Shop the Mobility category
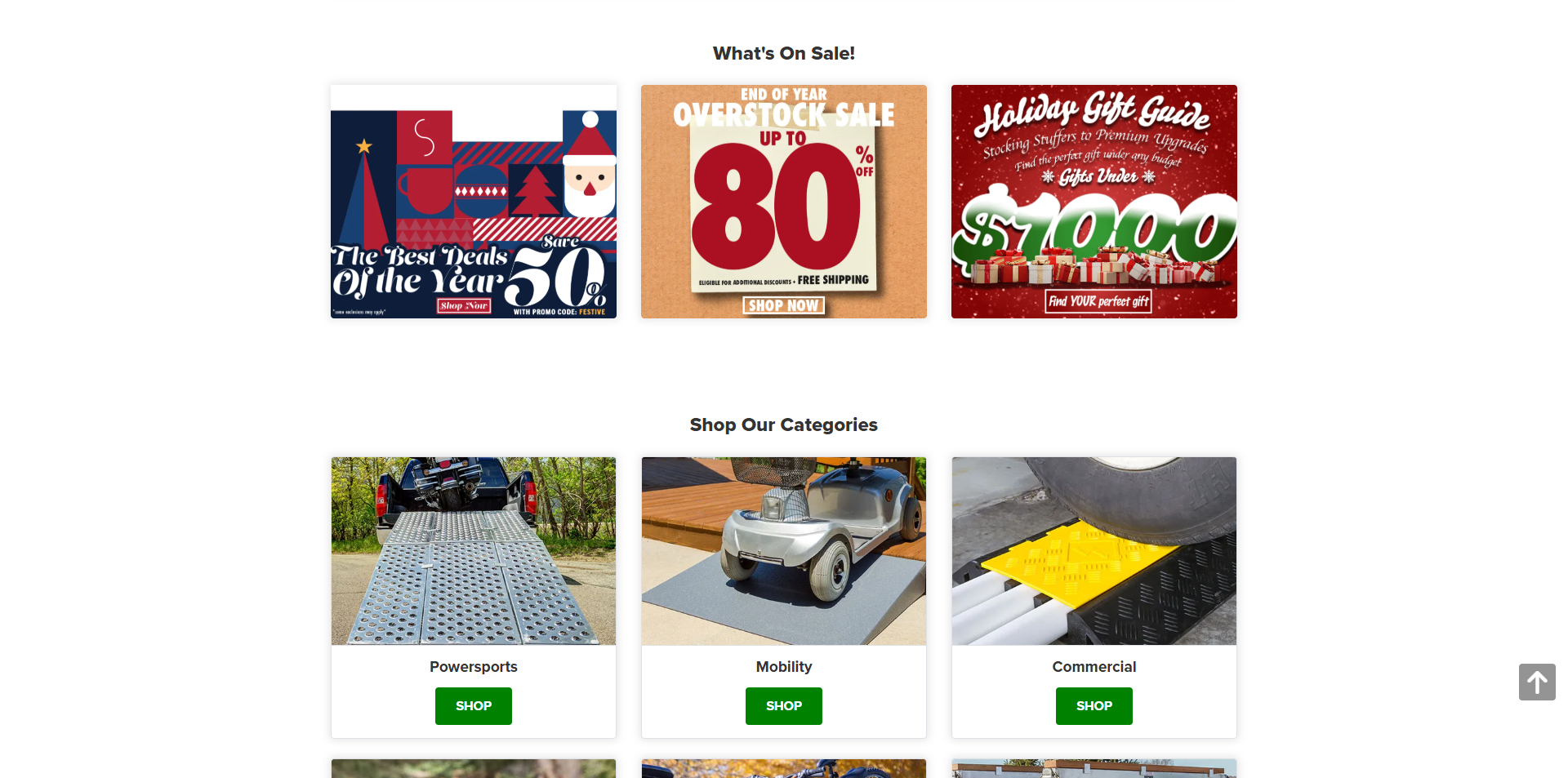 coord(784,706)
